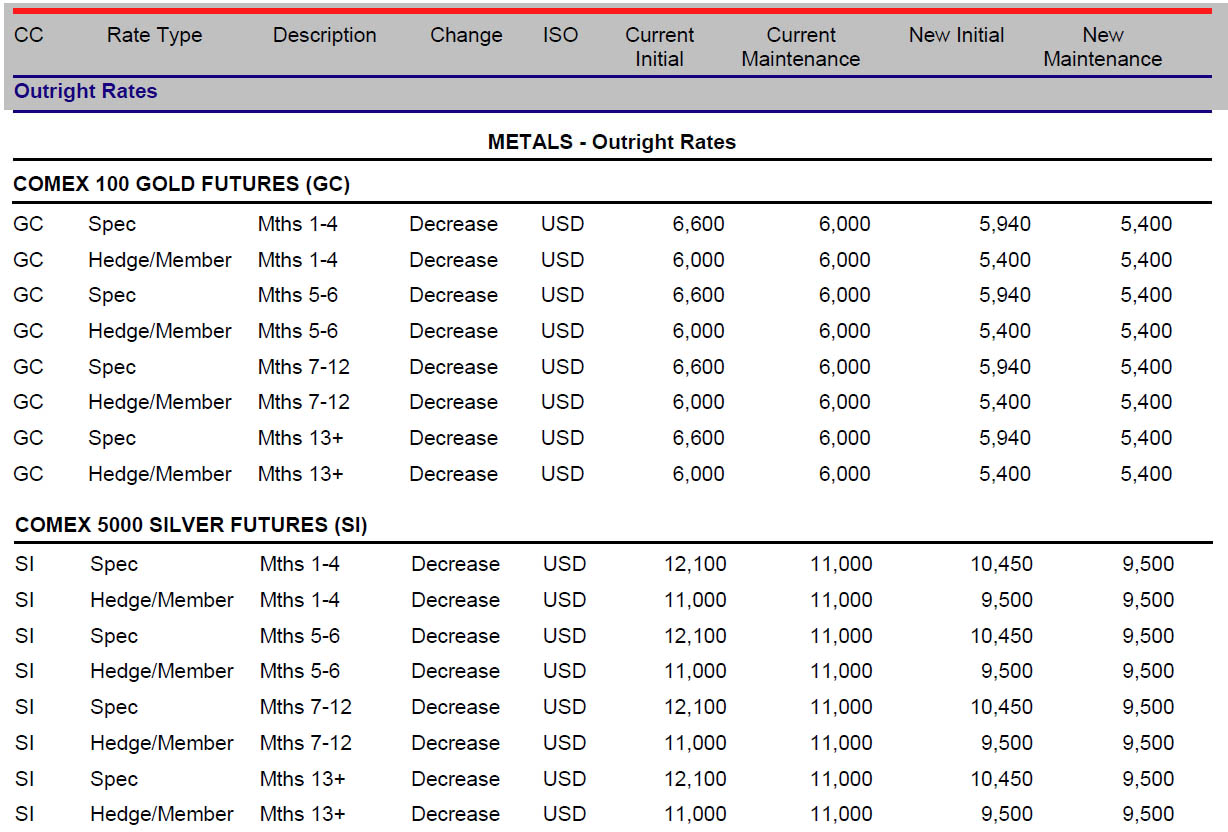Select USD in the SI Hedge/Member Mths 5-6 row
Image resolution: width=1228 pixels, height=832 pixels.
click(x=564, y=671)
